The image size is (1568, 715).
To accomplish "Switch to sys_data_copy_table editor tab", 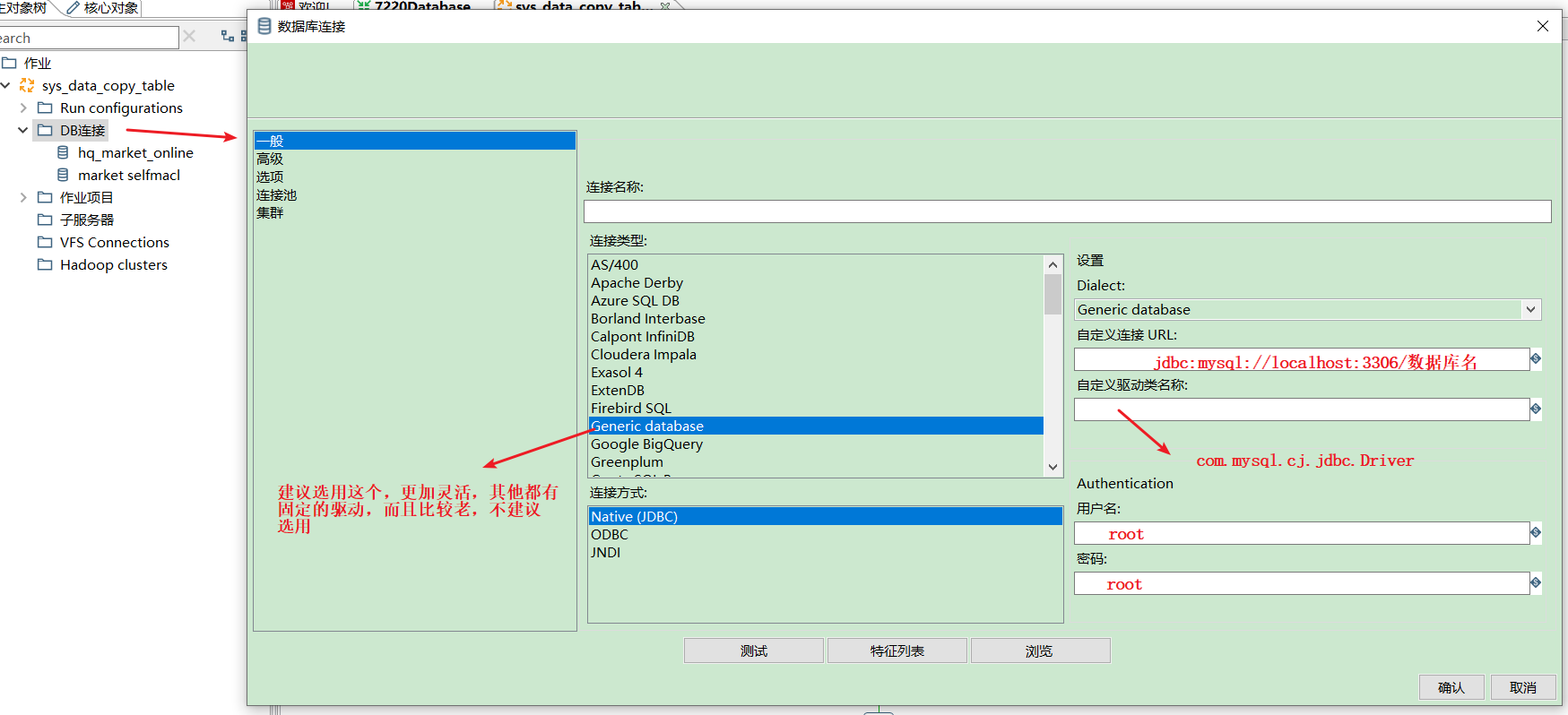I will click(x=585, y=5).
